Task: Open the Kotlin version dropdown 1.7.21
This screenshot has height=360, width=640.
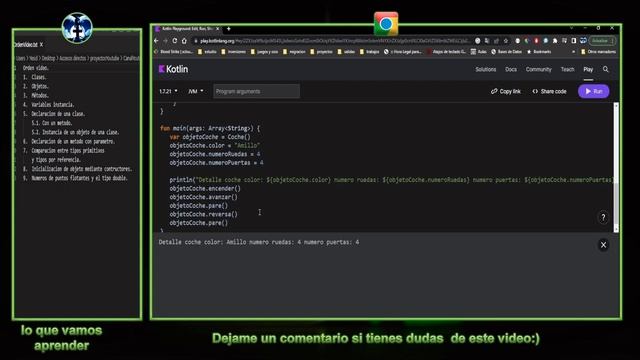Action: [x=168, y=91]
